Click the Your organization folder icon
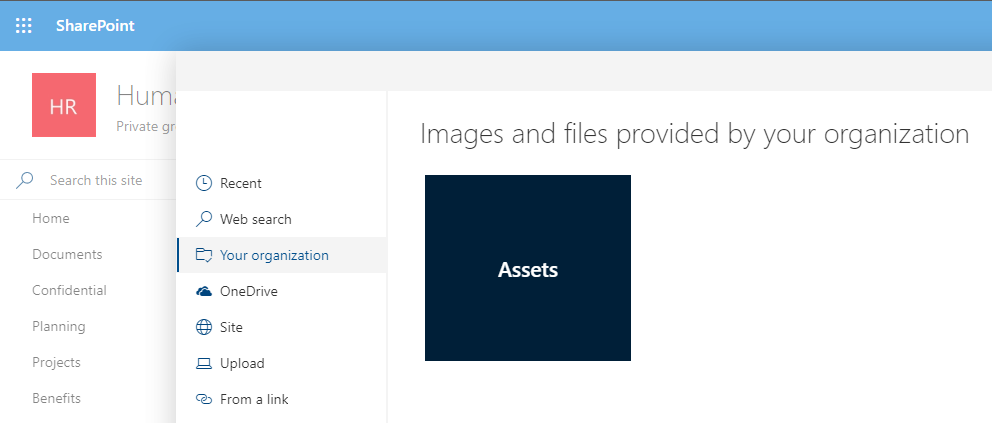This screenshot has height=423, width=992. click(204, 255)
